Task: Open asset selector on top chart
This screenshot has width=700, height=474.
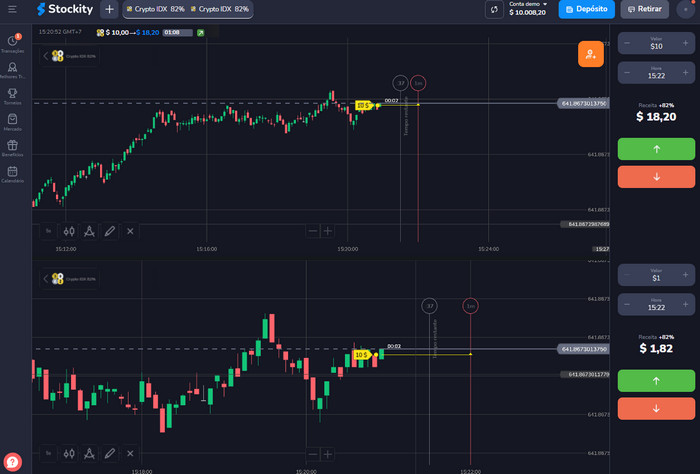Action: pos(69,56)
